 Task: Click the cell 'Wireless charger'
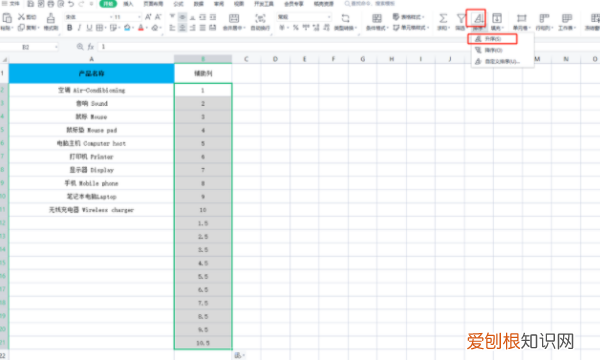click(91, 210)
